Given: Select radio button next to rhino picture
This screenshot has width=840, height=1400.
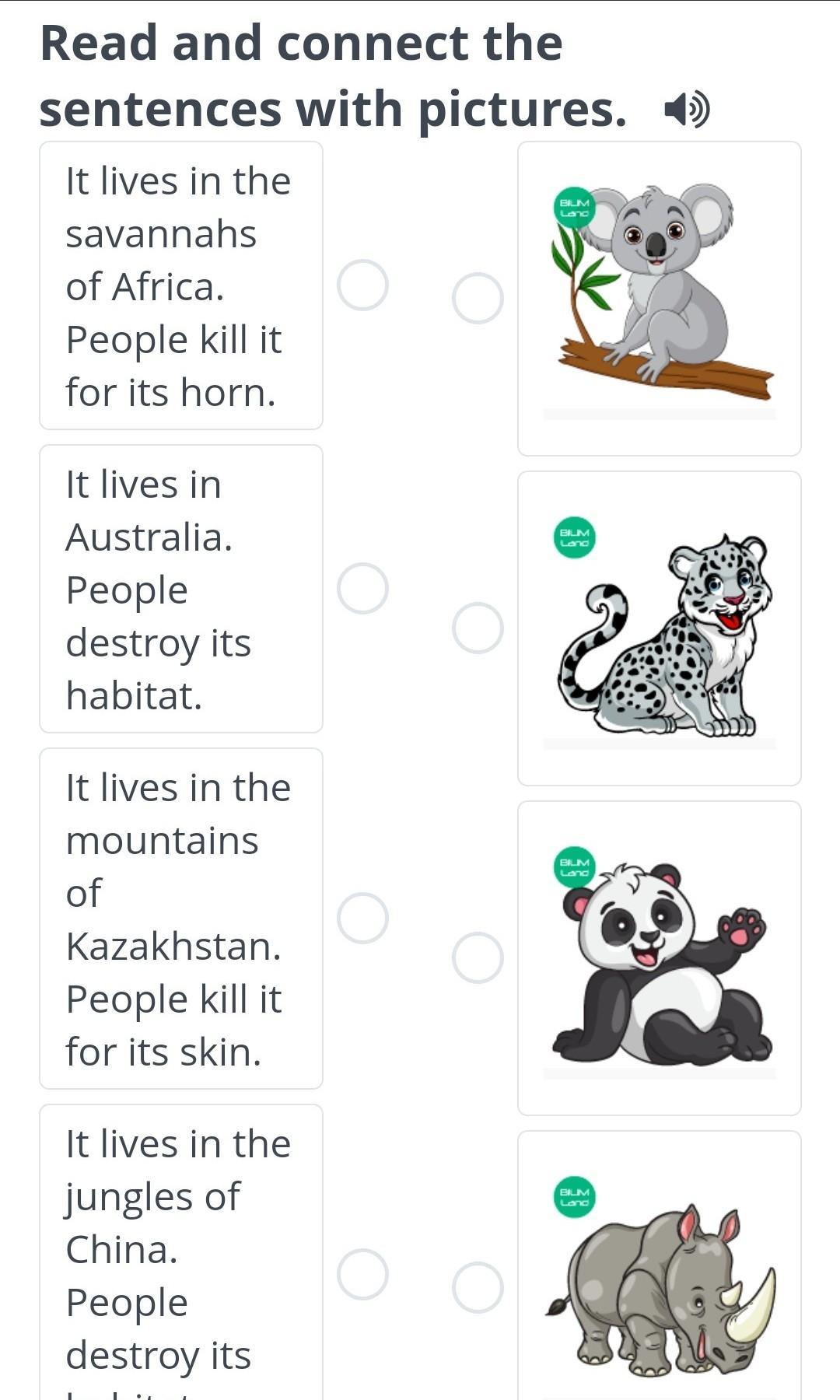Looking at the screenshot, I should tap(478, 1288).
